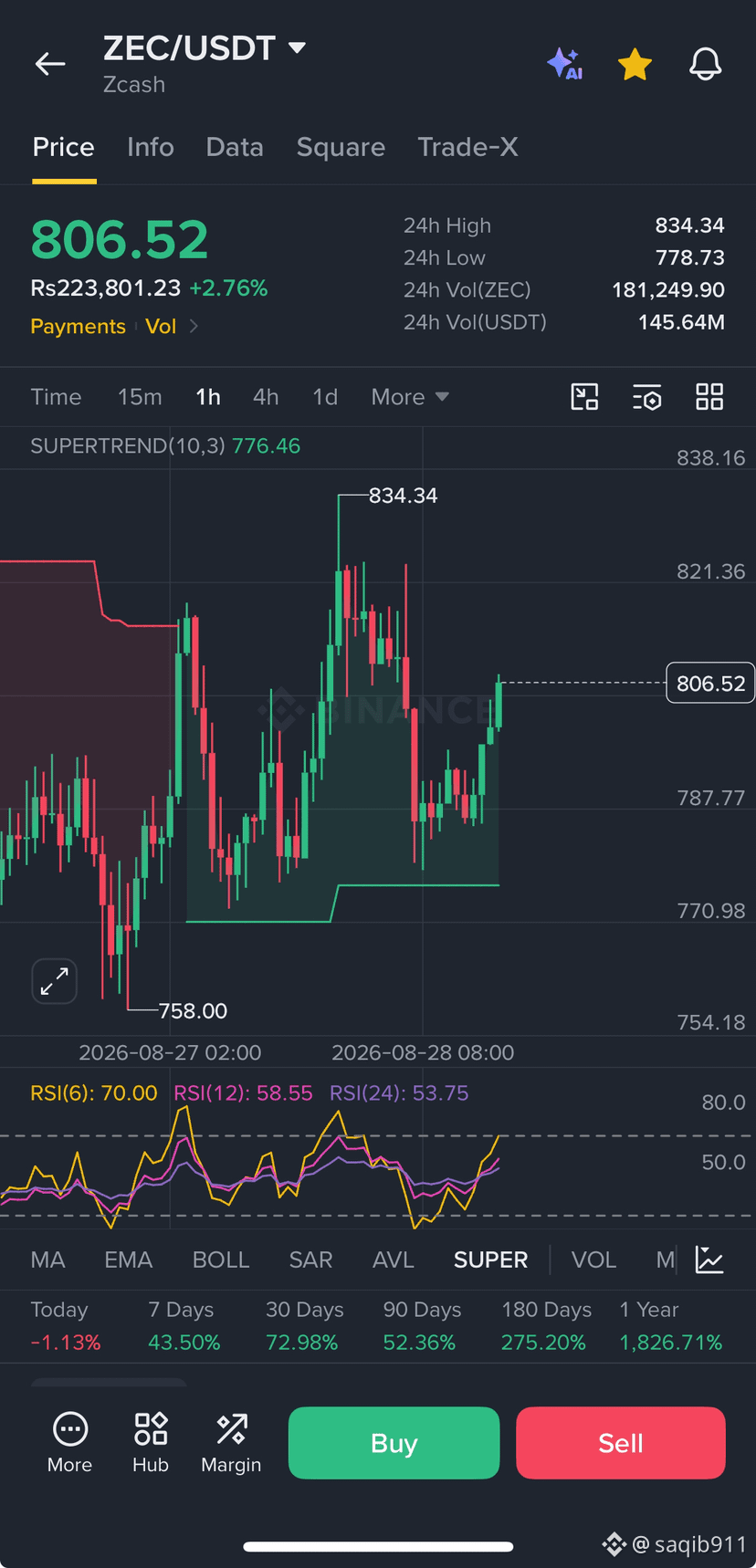Enable the SAR indicator
756x1568 pixels.
(310, 1260)
